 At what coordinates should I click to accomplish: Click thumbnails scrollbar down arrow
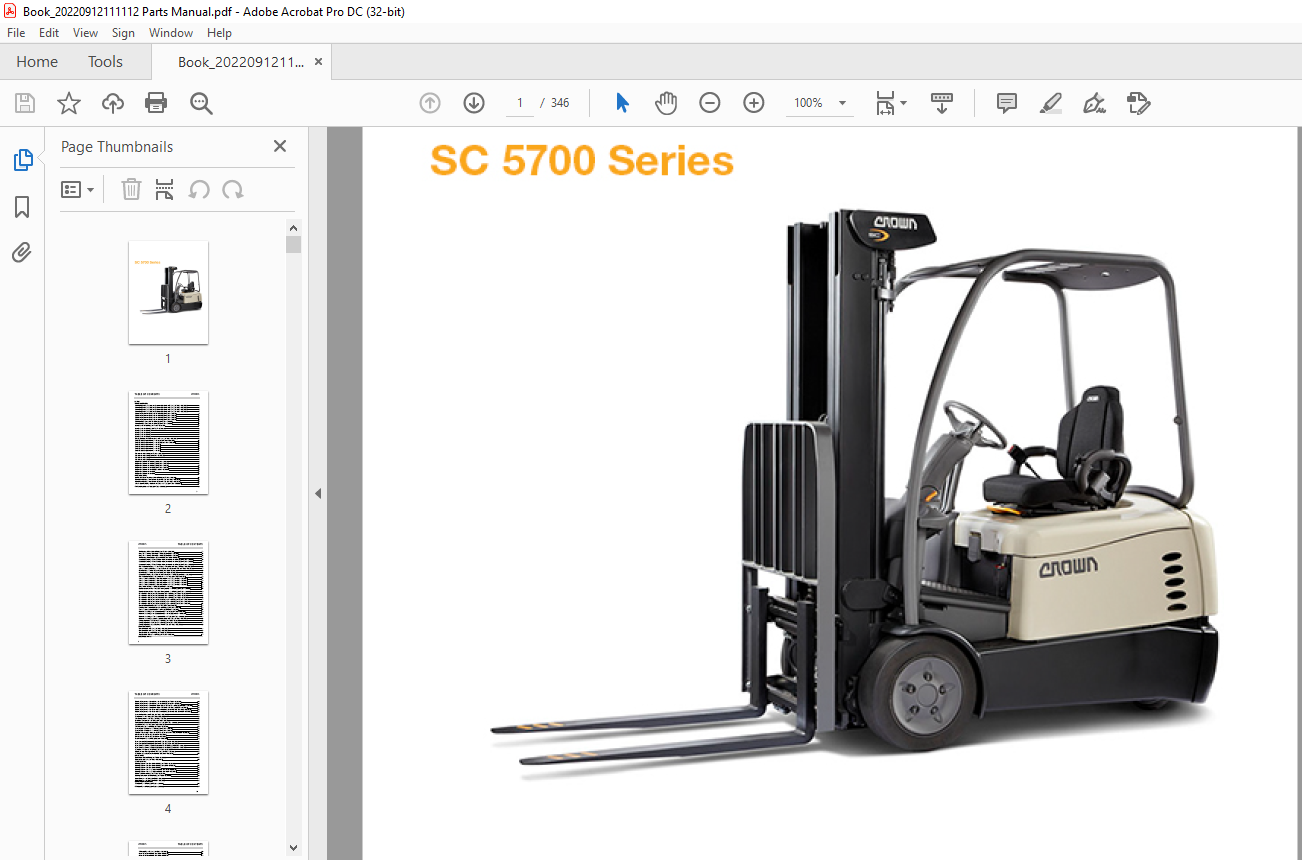[x=293, y=847]
